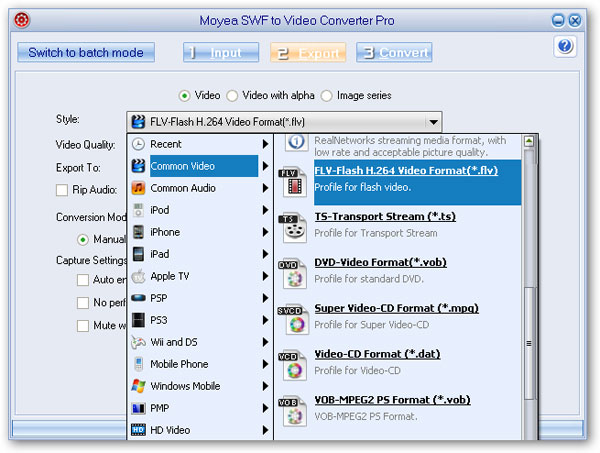Choose Common Video in category menu

[x=200, y=166]
